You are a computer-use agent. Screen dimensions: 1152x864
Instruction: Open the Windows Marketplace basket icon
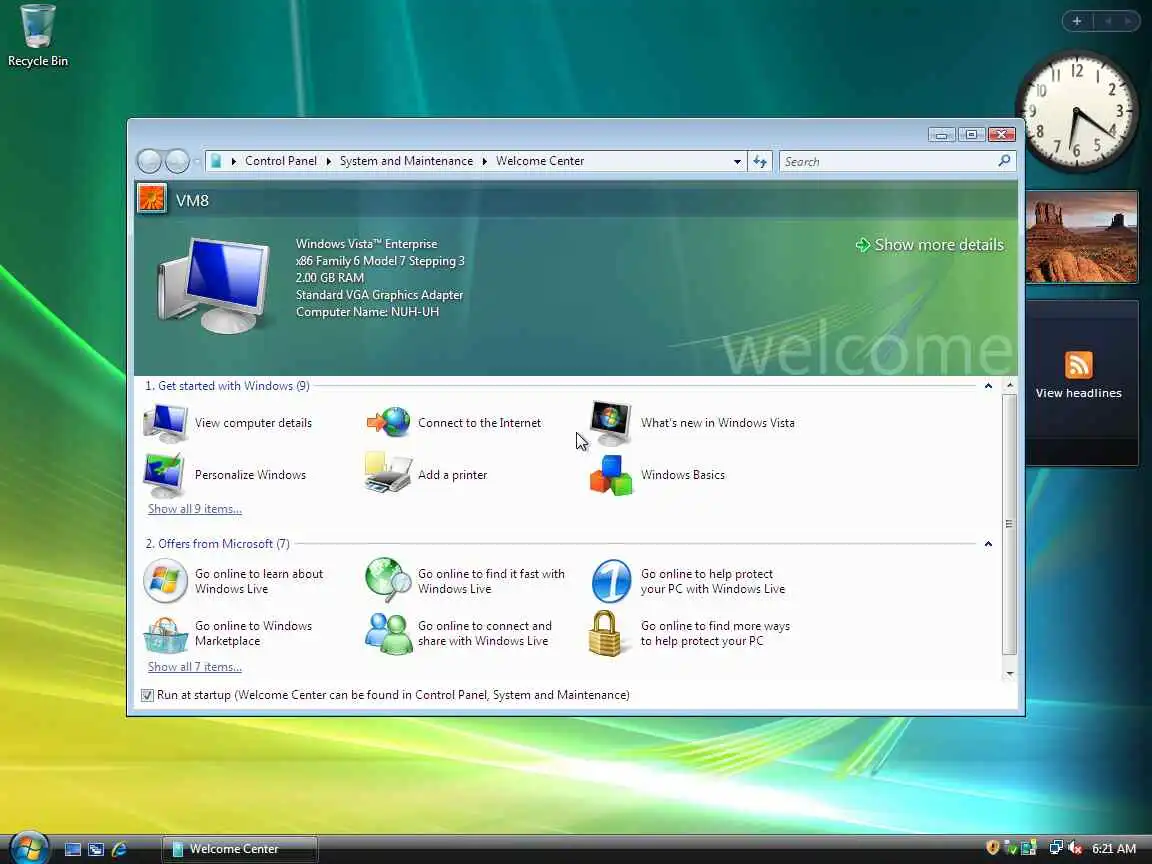click(x=165, y=634)
